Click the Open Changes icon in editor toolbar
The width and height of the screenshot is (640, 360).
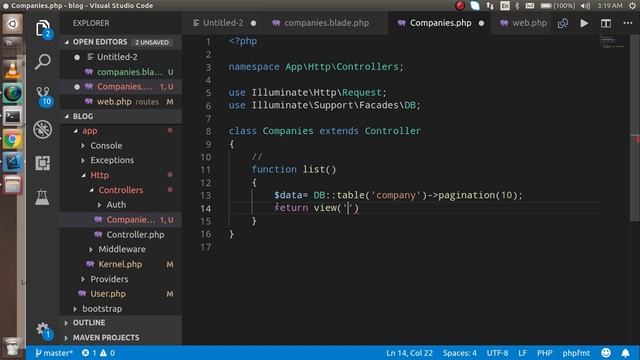(x=562, y=23)
